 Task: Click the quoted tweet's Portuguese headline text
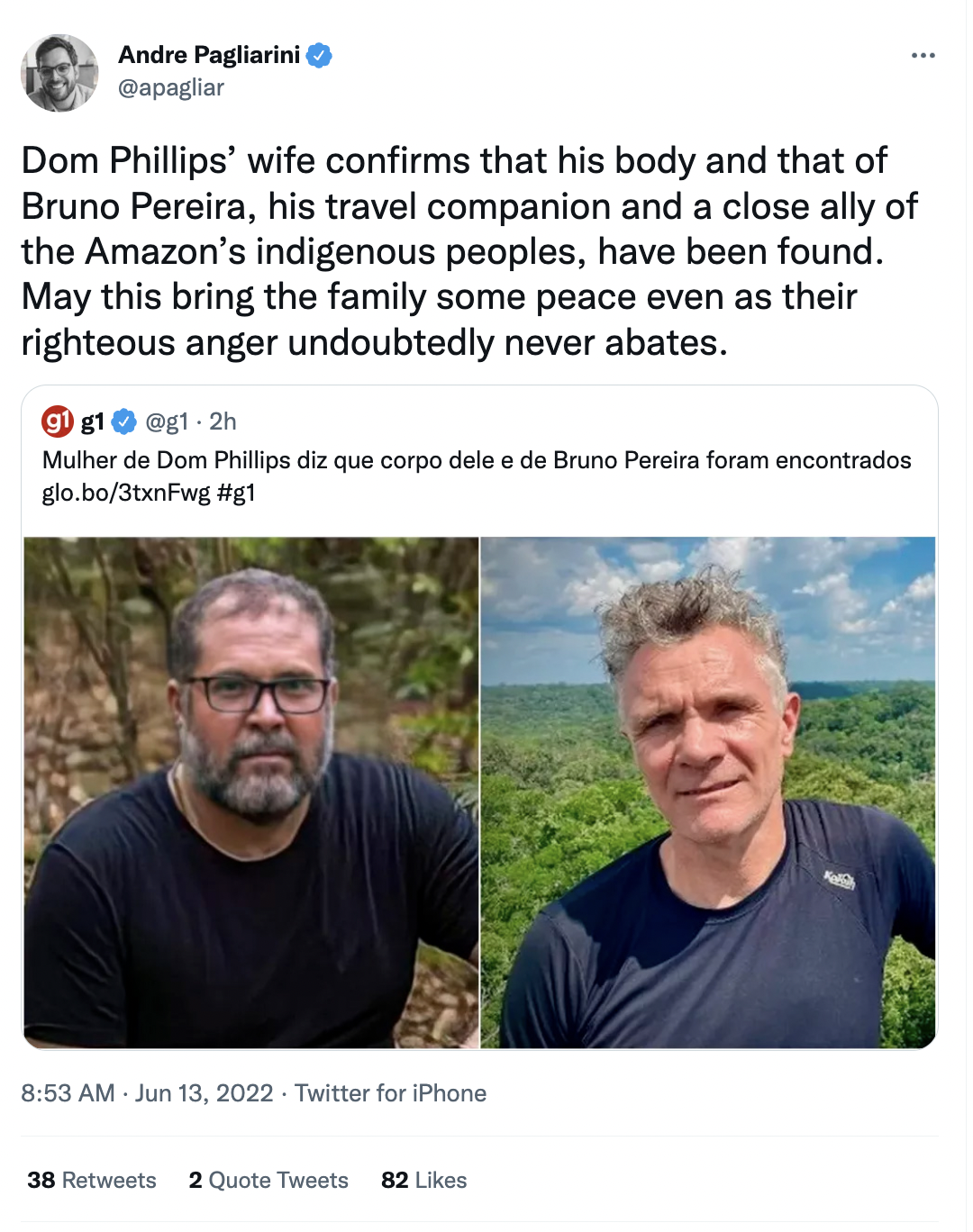click(477, 460)
